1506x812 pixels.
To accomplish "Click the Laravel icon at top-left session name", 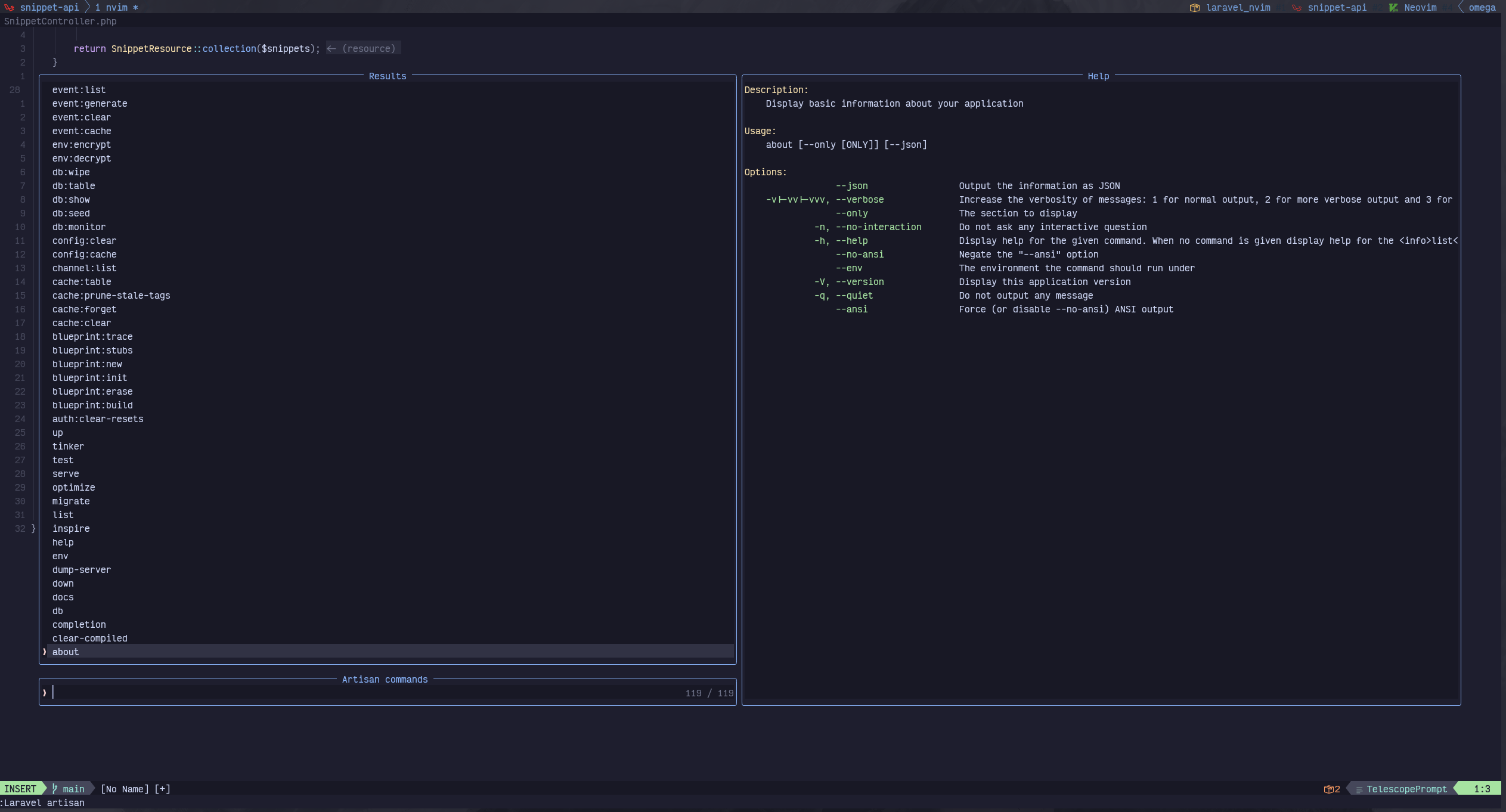I will 9,8.
